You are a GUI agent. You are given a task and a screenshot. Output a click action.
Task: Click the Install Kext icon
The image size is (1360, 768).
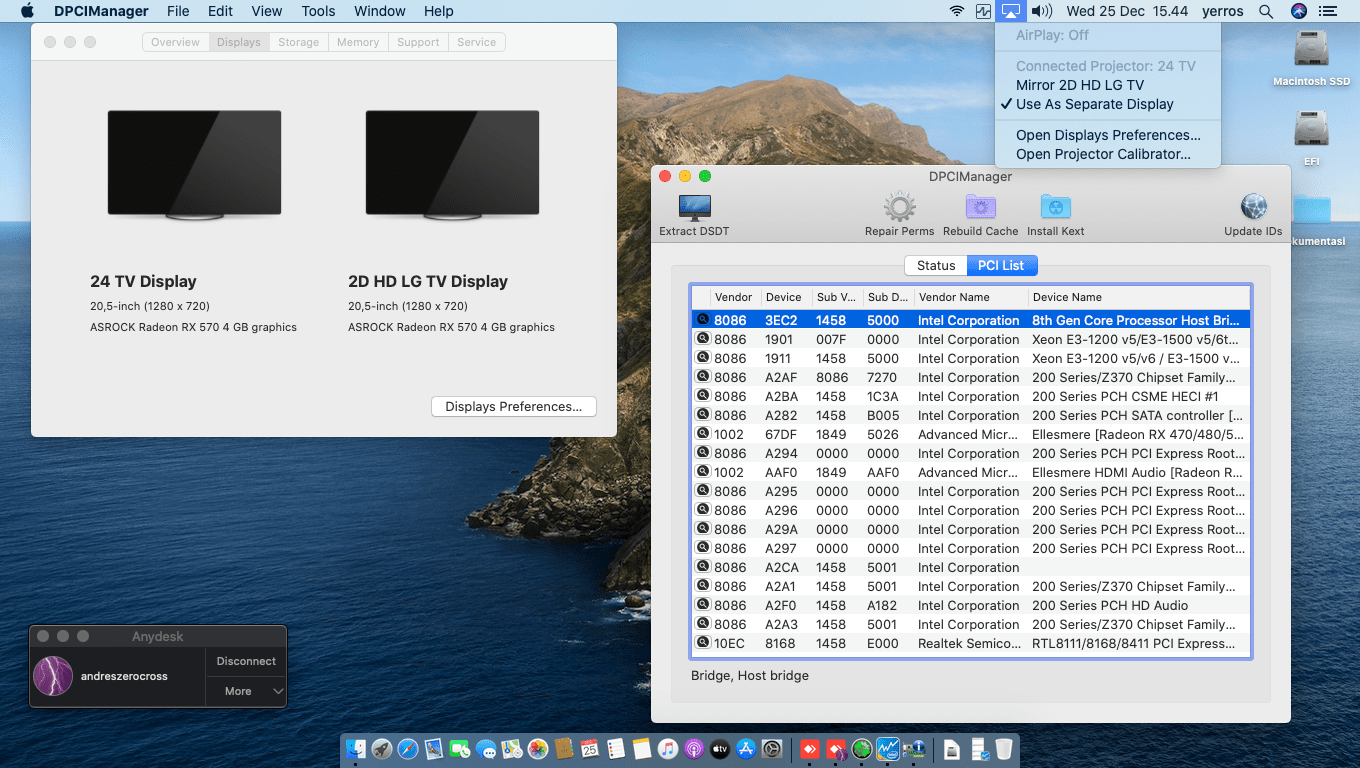pos(1055,208)
